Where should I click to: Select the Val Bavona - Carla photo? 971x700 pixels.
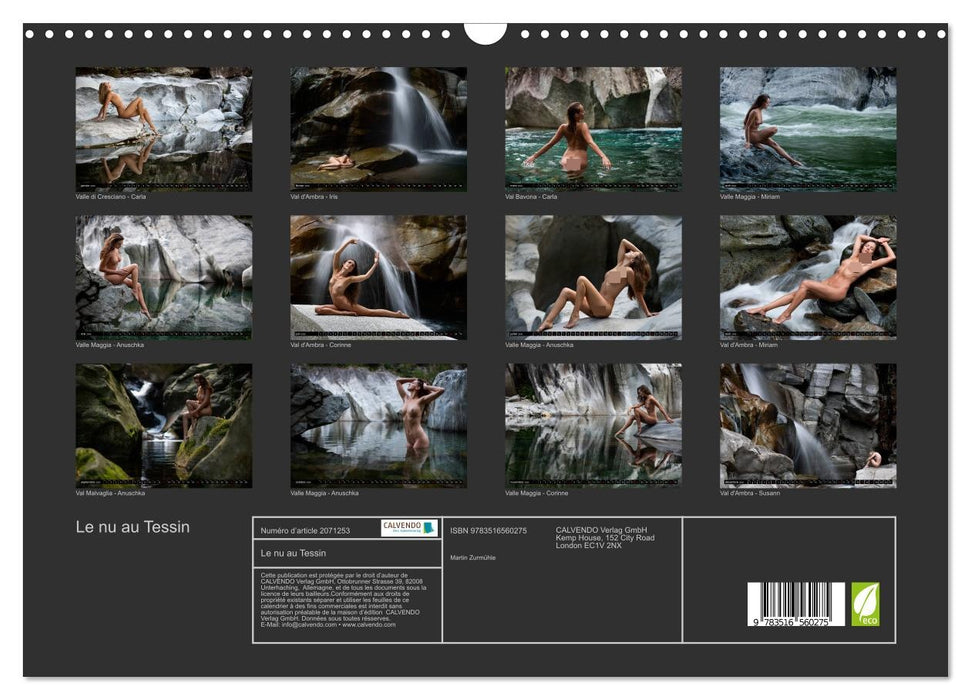[x=593, y=129]
